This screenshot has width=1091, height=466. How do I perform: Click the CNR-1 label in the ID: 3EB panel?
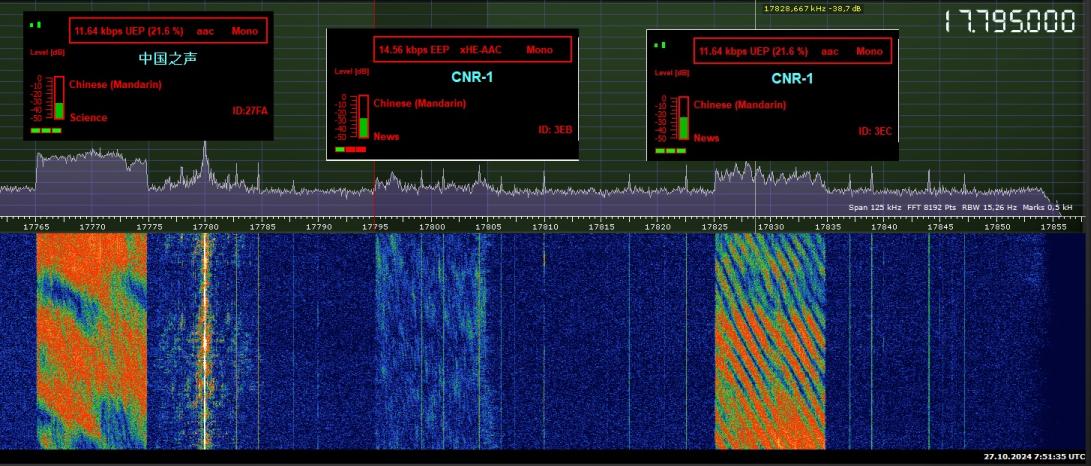[x=472, y=77]
